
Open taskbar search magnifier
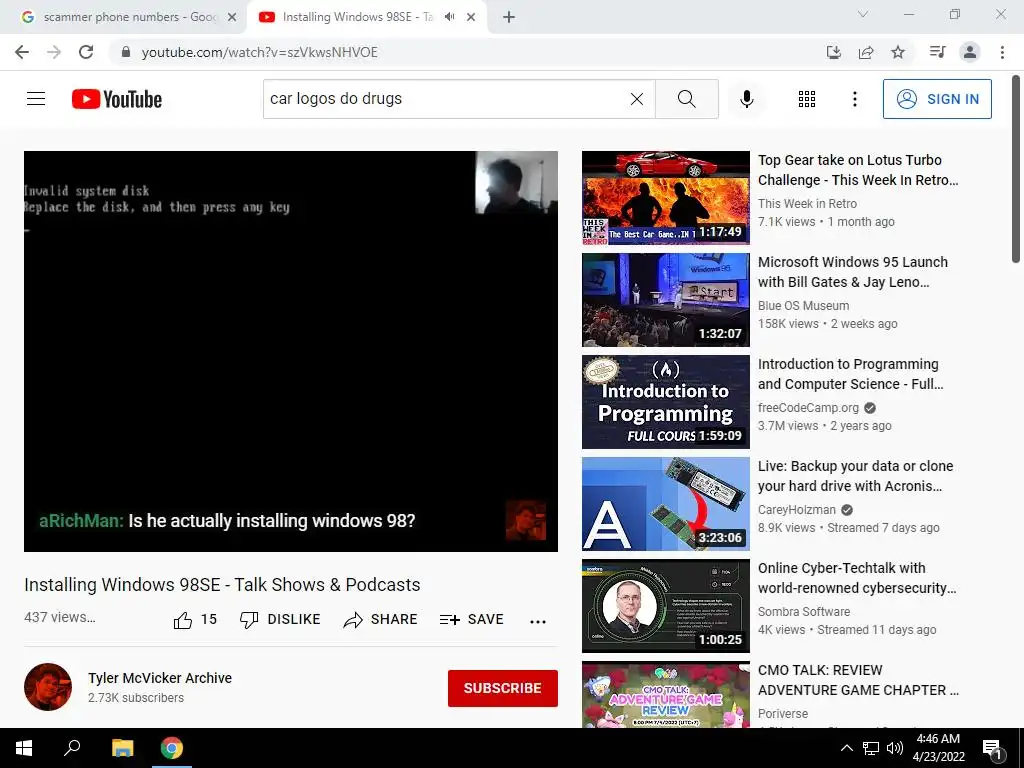click(72, 748)
